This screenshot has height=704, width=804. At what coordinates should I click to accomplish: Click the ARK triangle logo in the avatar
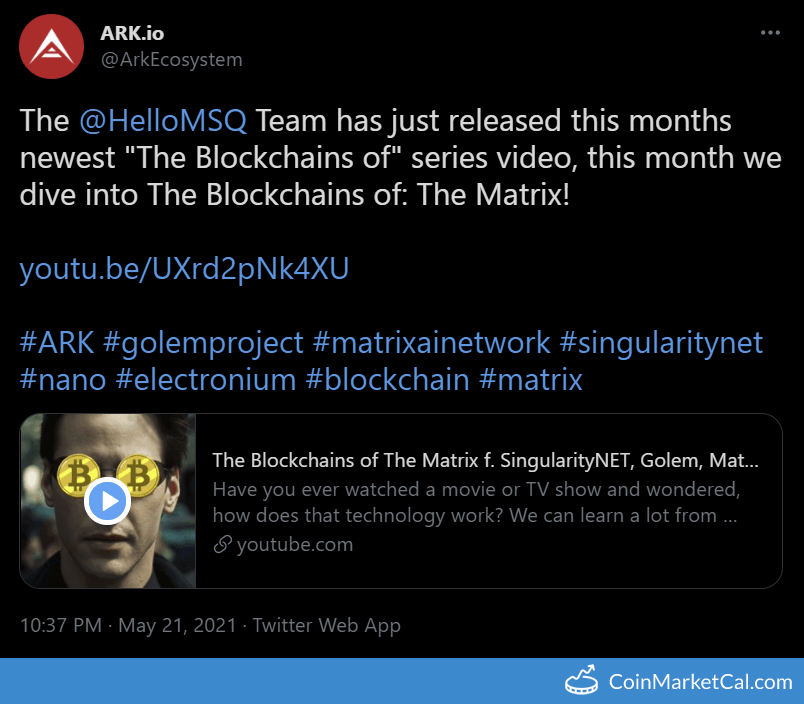50,44
